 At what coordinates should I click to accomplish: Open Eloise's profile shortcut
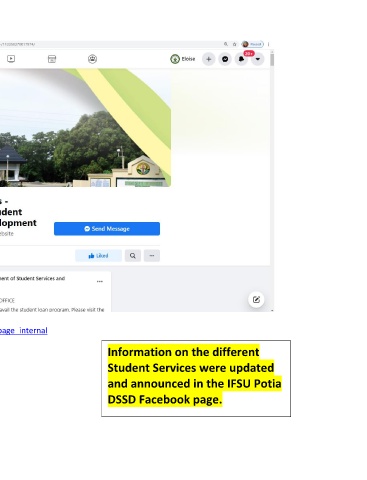click(x=183, y=59)
